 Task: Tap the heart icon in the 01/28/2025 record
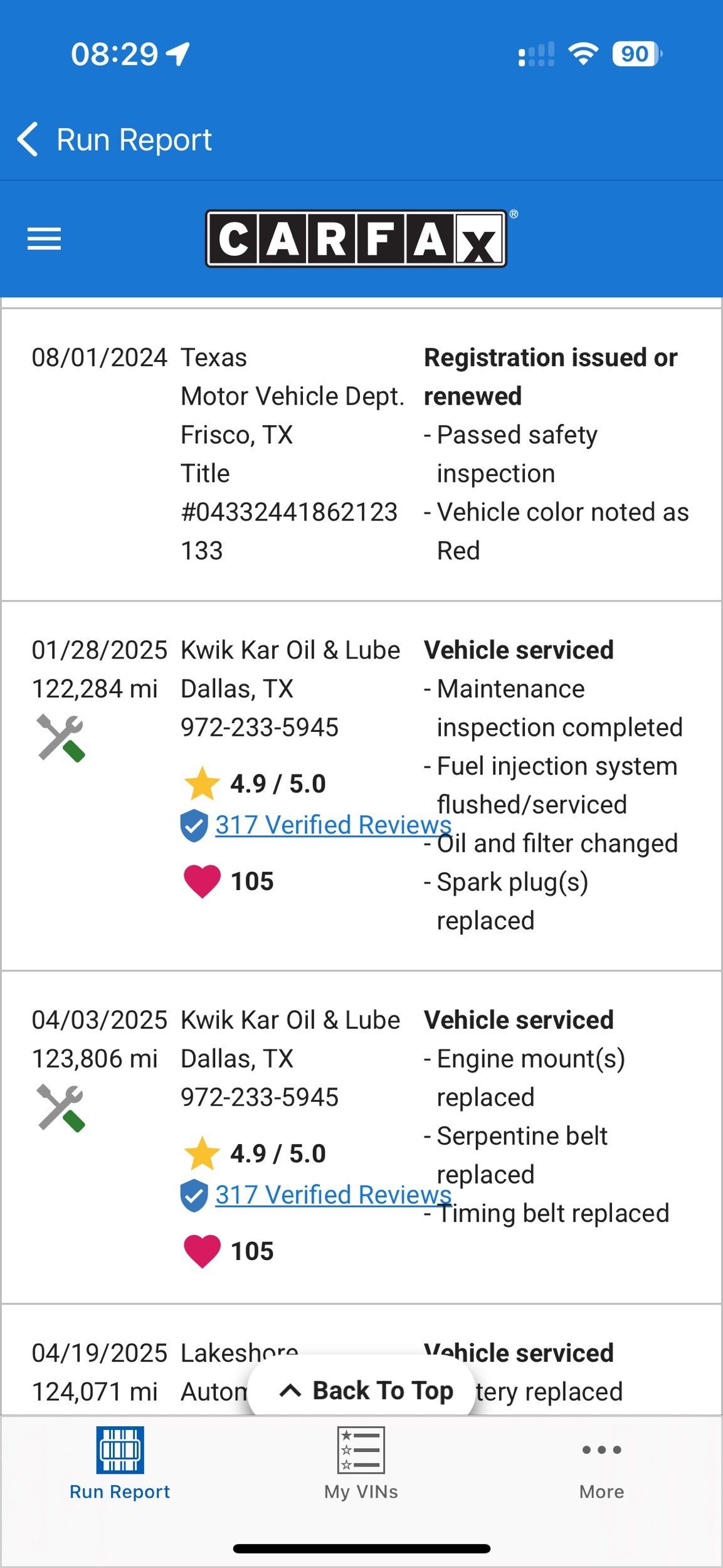click(x=202, y=881)
